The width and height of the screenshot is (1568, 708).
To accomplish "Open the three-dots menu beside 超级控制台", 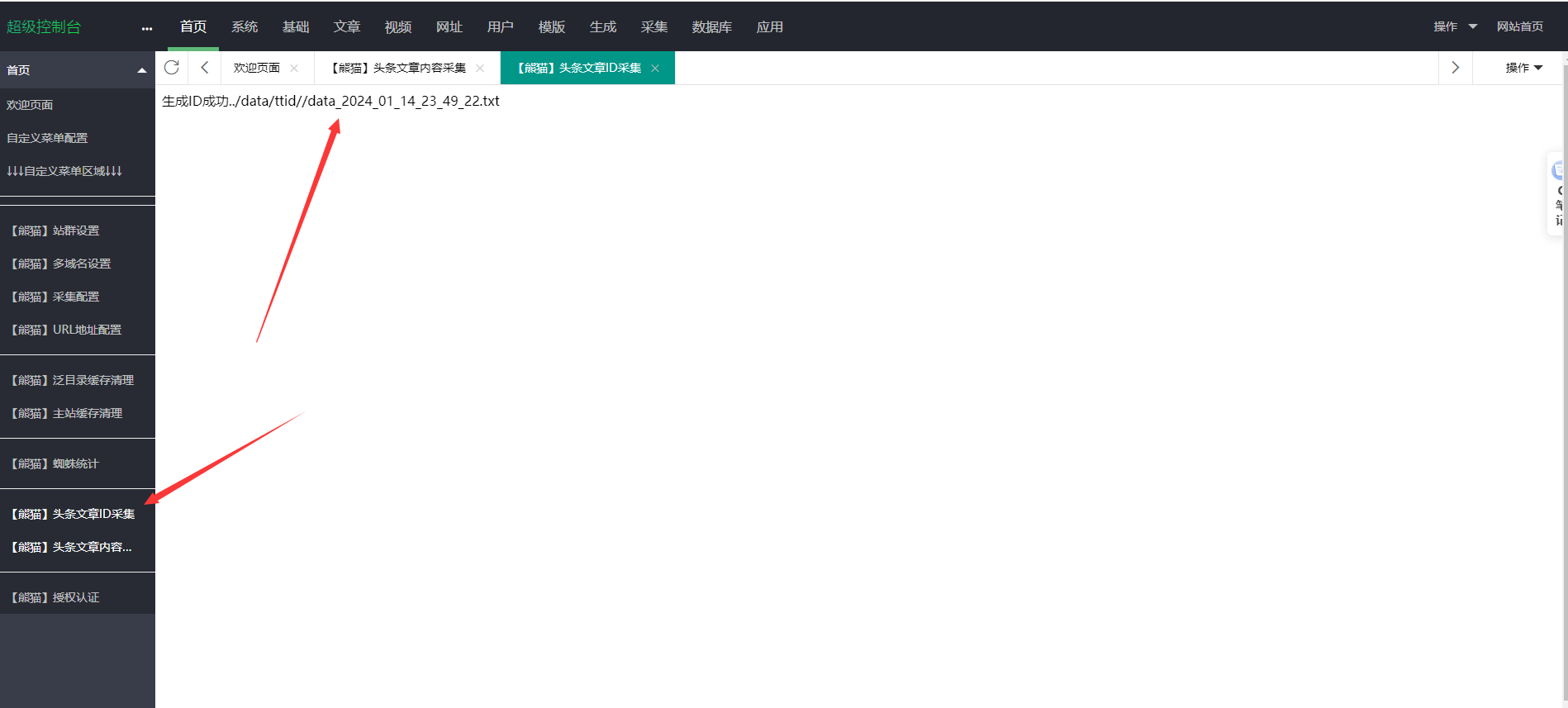I will pos(147,28).
